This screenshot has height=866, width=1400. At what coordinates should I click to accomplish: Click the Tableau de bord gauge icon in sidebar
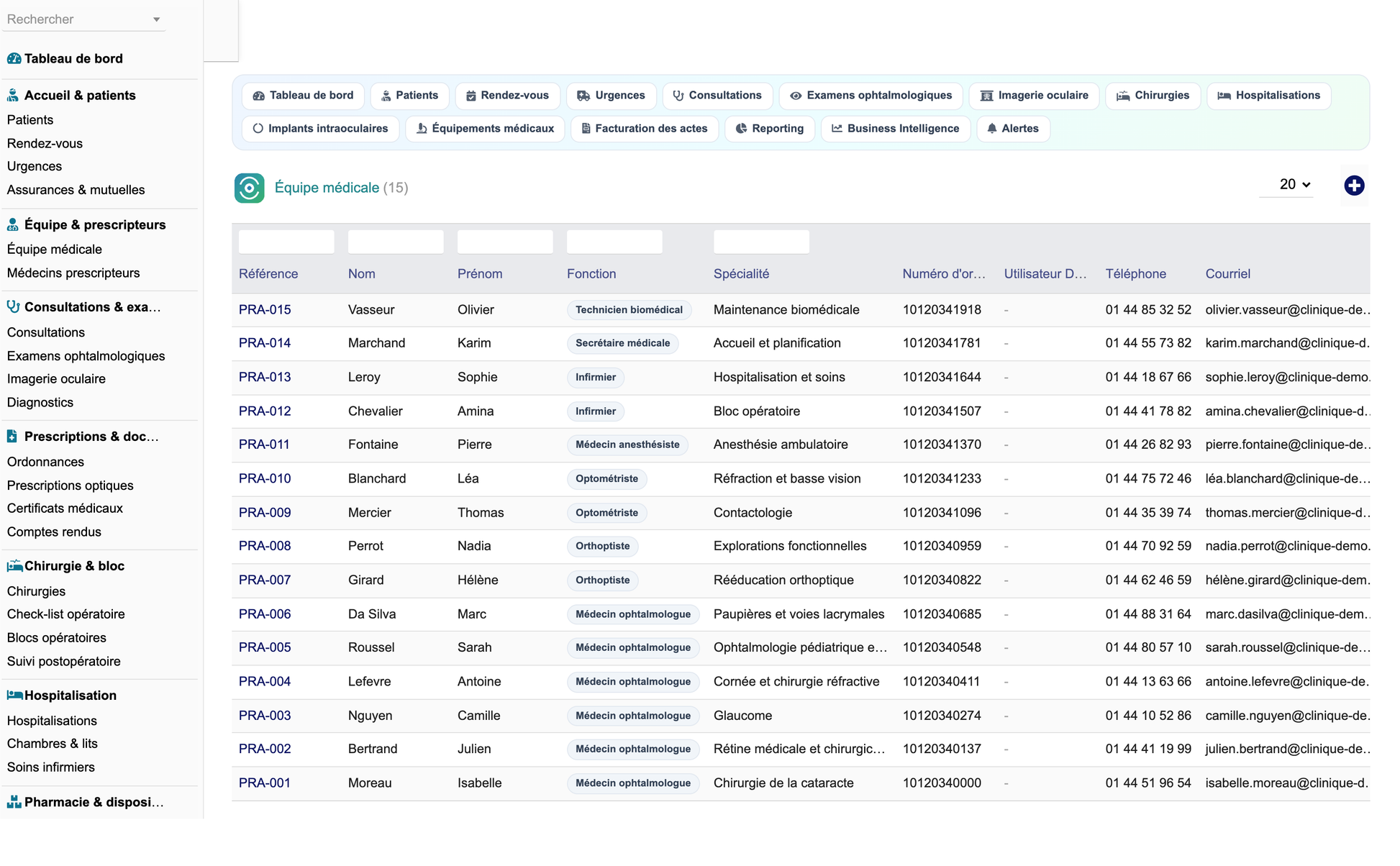(x=14, y=58)
